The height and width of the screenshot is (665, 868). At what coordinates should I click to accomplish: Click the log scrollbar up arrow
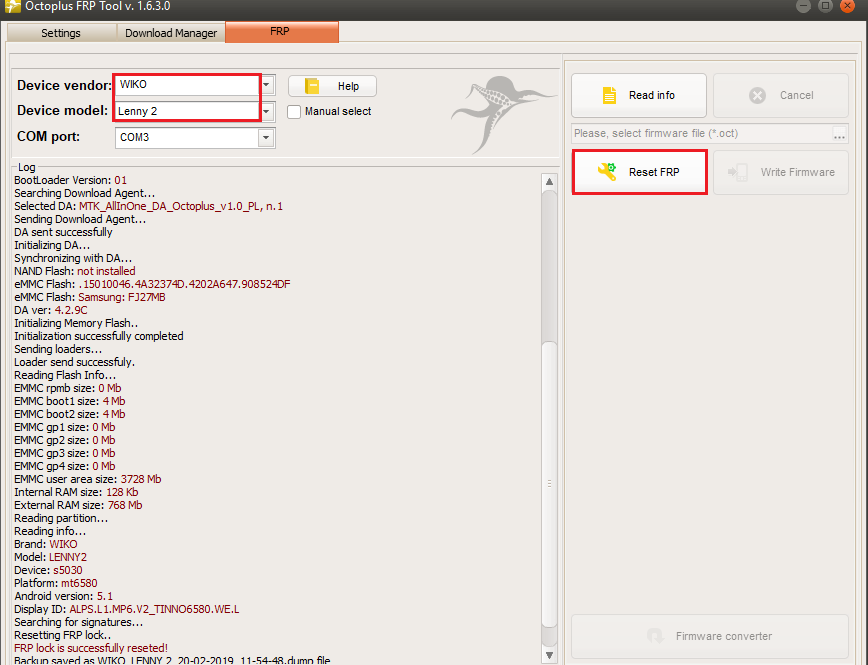[x=549, y=182]
